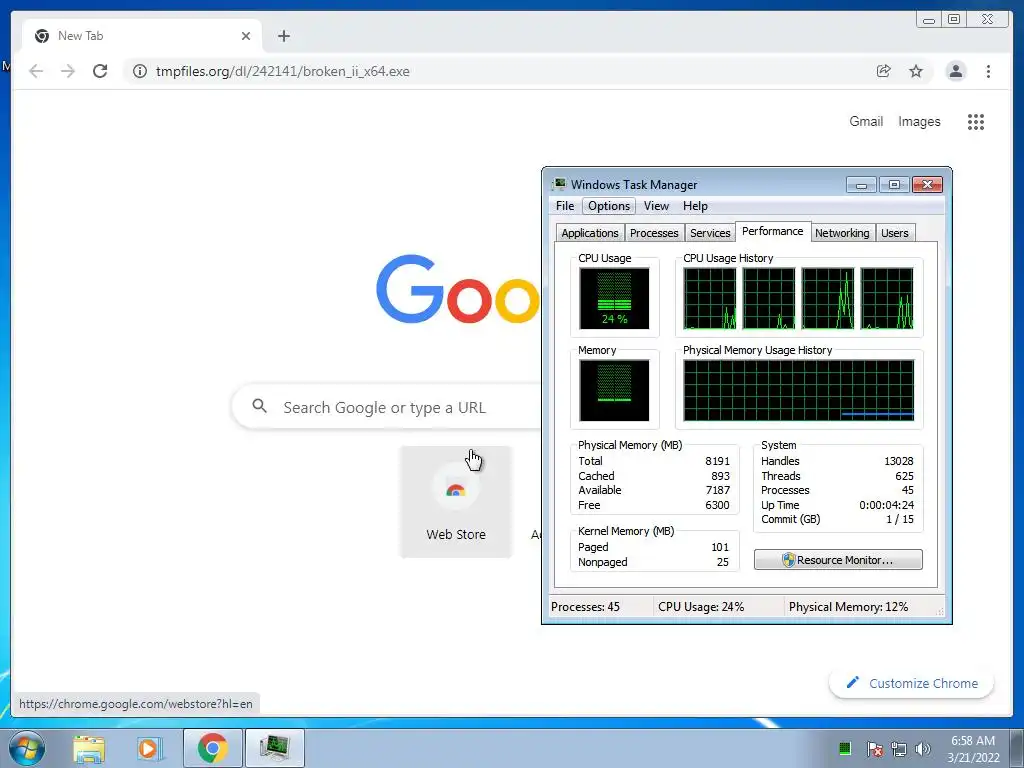Open a new Chrome tab

[283, 36]
